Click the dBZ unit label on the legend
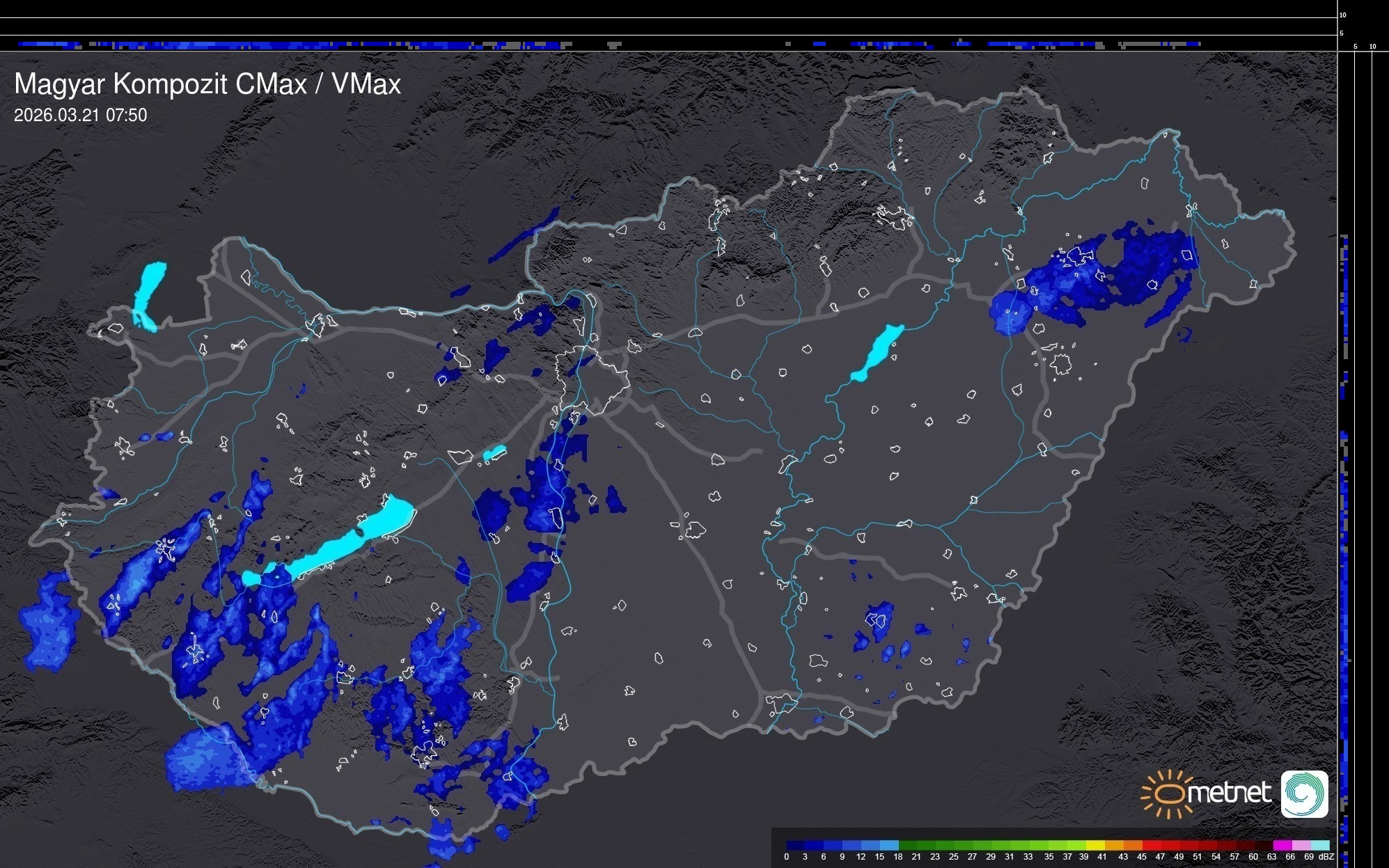1389x868 pixels. [x=1326, y=857]
